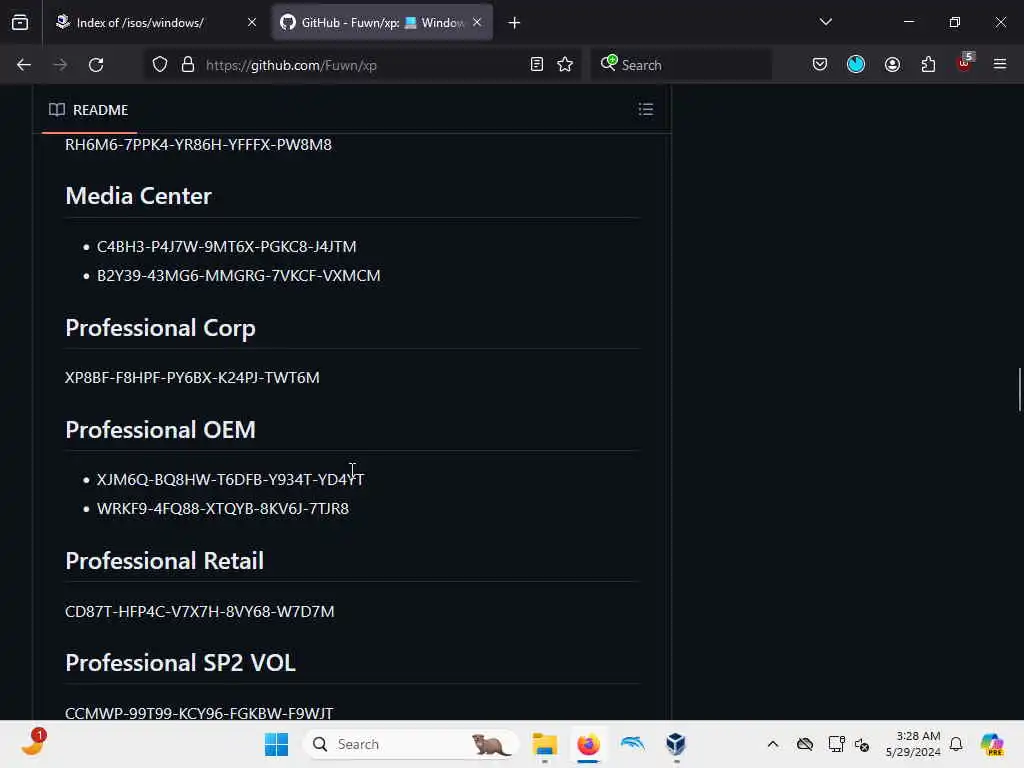Open the notifications bell icon
This screenshot has width=1024, height=768.
coord(956,744)
